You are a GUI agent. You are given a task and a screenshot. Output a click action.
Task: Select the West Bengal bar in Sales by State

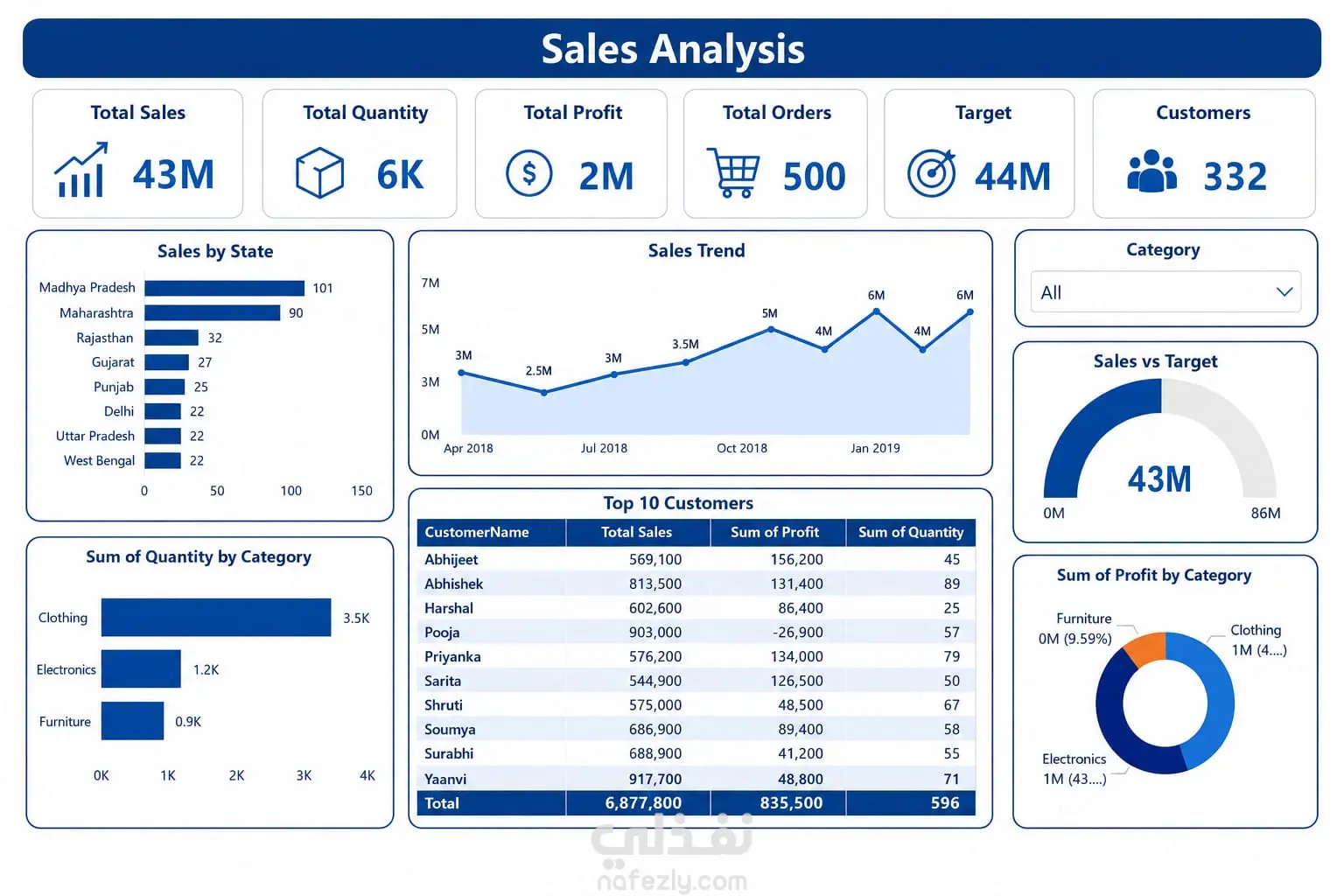[163, 460]
